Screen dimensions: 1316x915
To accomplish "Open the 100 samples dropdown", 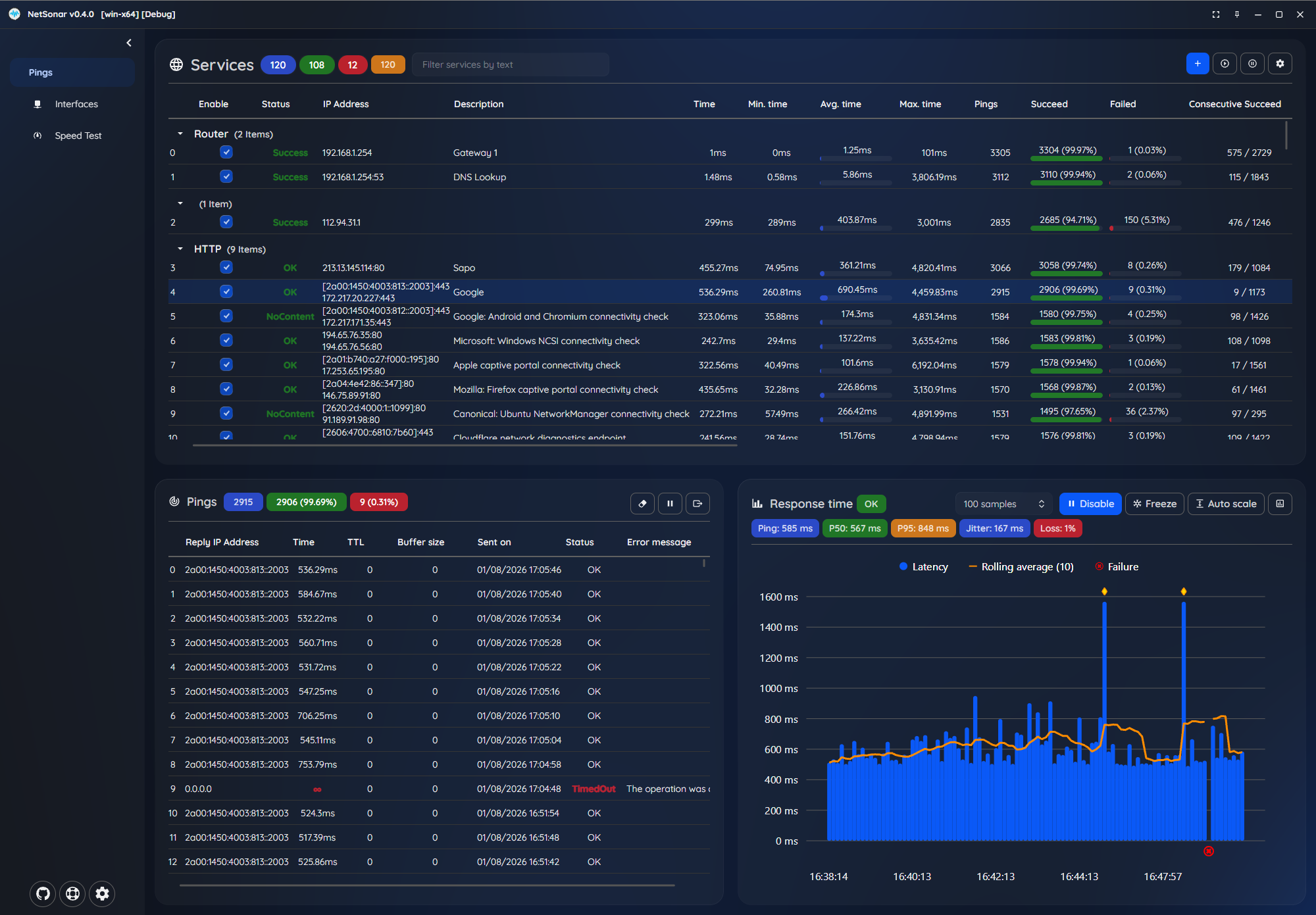I will click(x=1003, y=504).
